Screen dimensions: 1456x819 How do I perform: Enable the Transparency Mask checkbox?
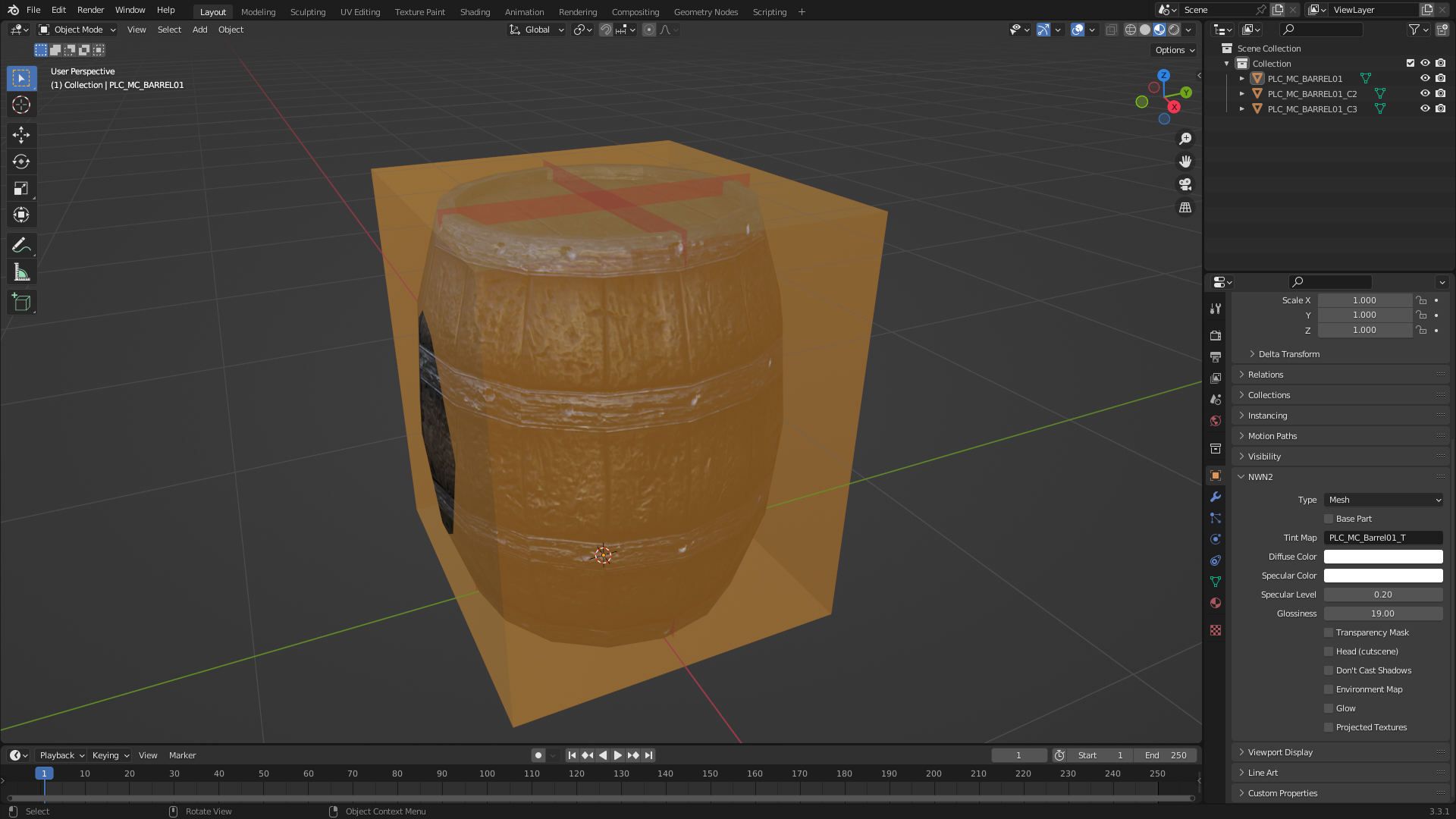pos(1329,632)
